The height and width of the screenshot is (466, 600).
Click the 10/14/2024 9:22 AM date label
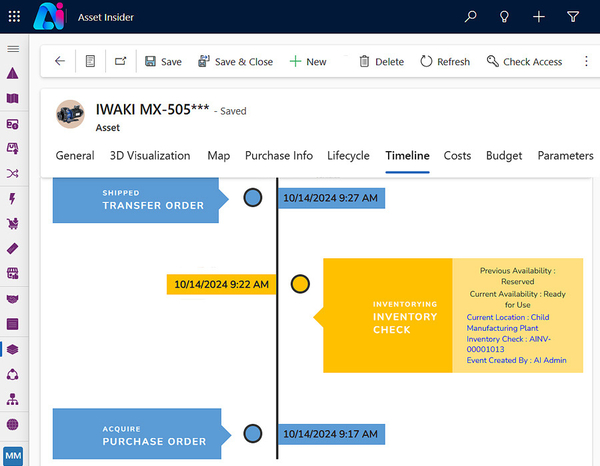[x=221, y=284]
